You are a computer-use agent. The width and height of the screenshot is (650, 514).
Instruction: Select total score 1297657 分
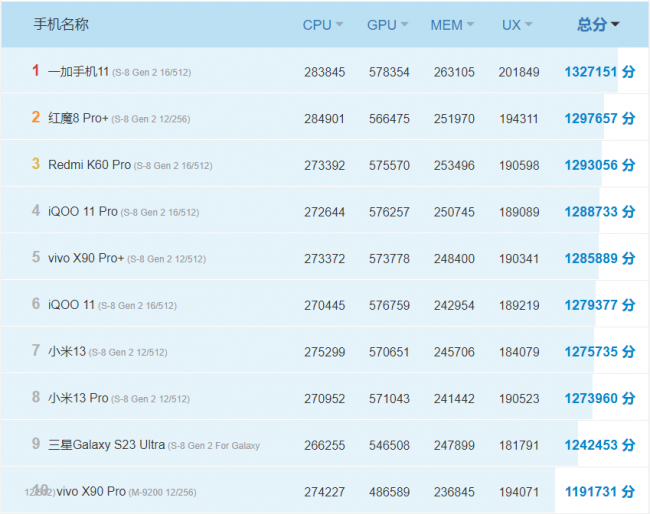(599, 119)
